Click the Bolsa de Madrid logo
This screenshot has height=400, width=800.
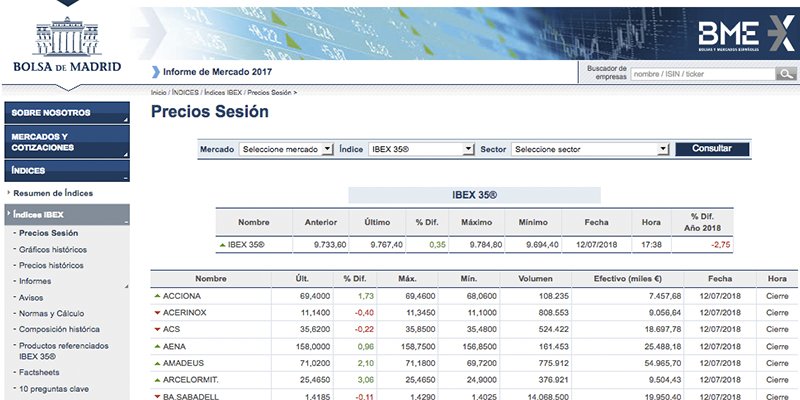[x=67, y=44]
